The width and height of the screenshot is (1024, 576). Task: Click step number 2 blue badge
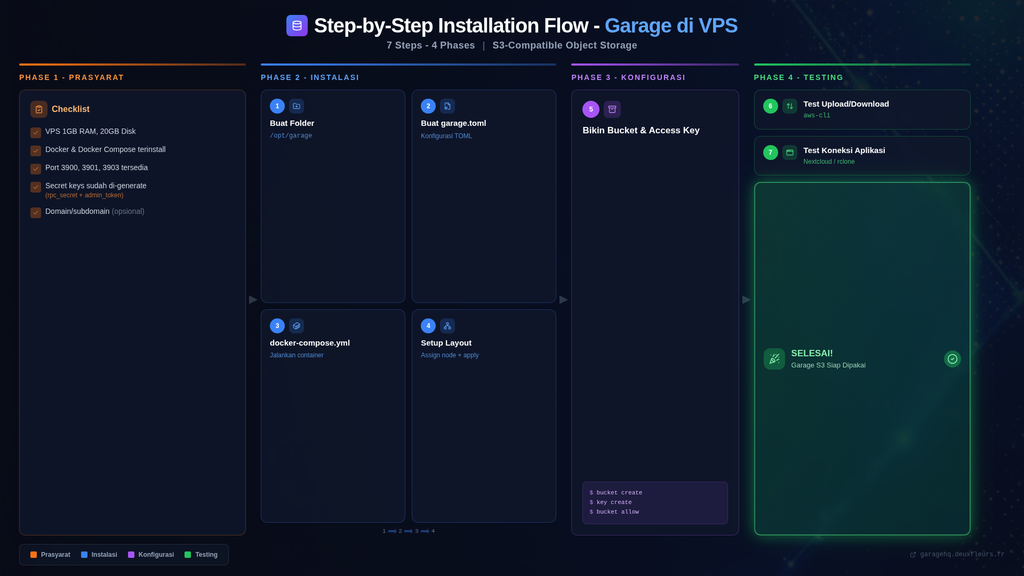click(428, 106)
